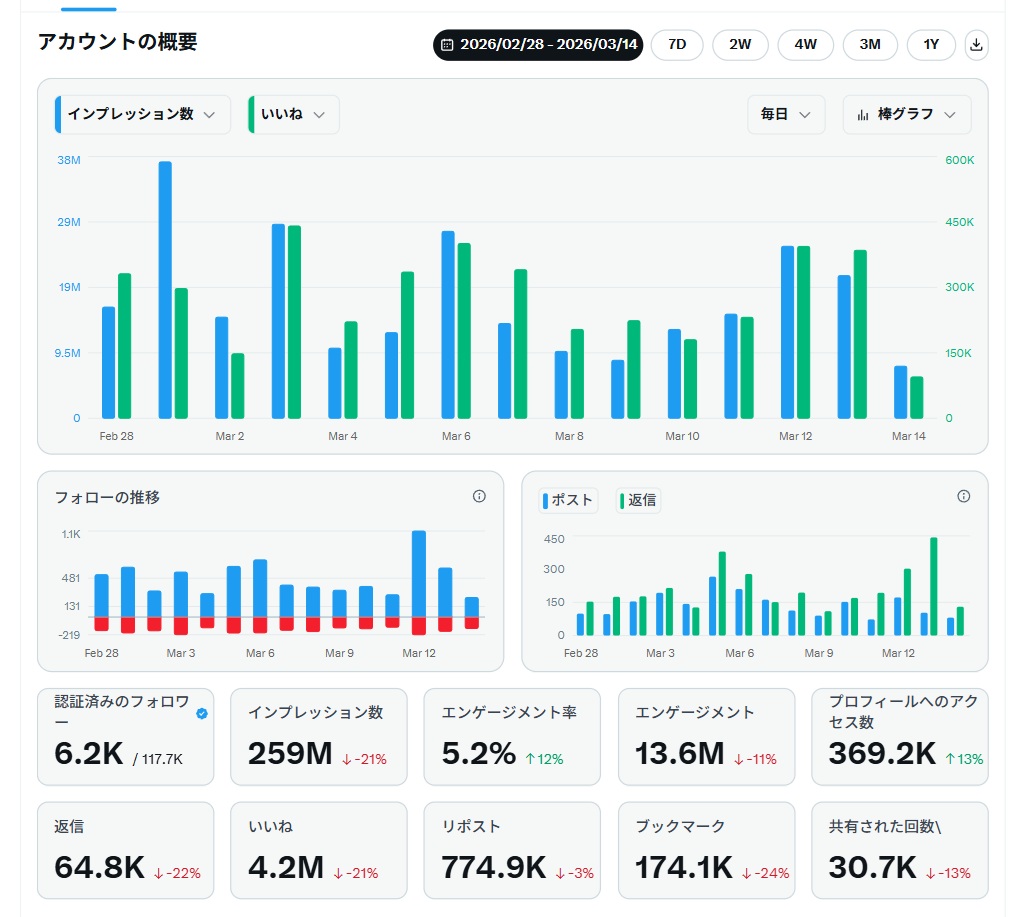This screenshot has width=1021, height=917.
Task: Click the エンゲージメント率 stat card
Action: tap(512, 735)
